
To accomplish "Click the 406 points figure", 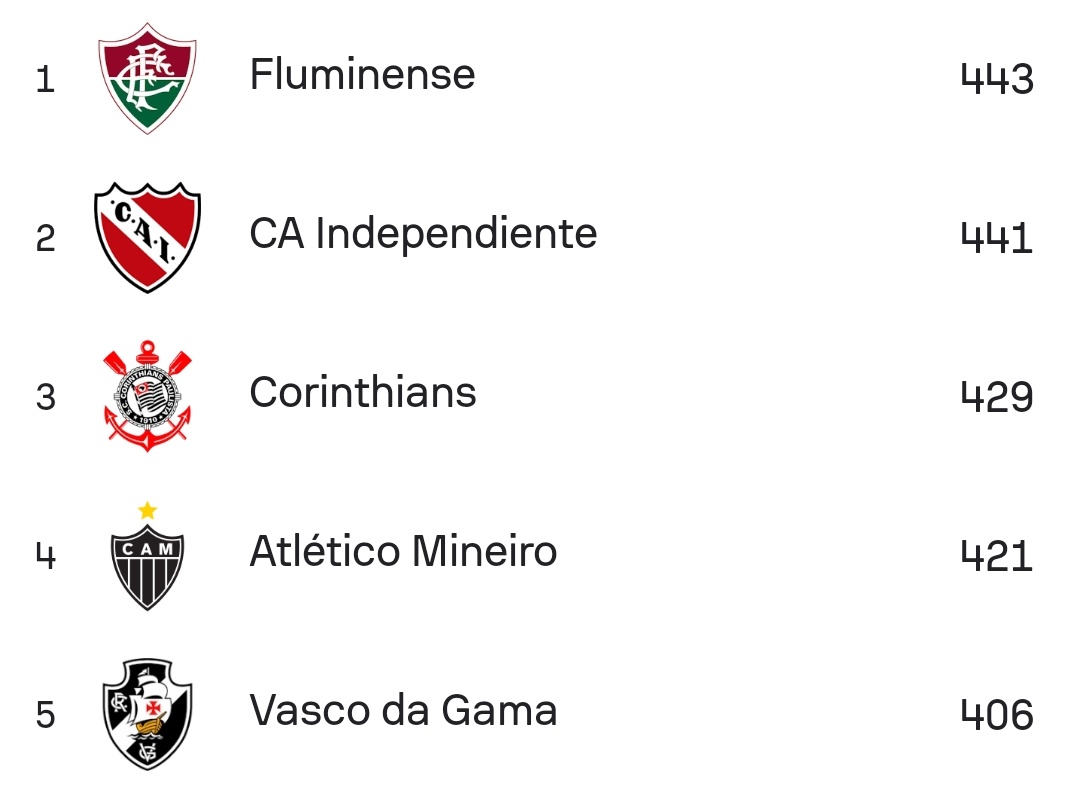I will (x=997, y=715).
